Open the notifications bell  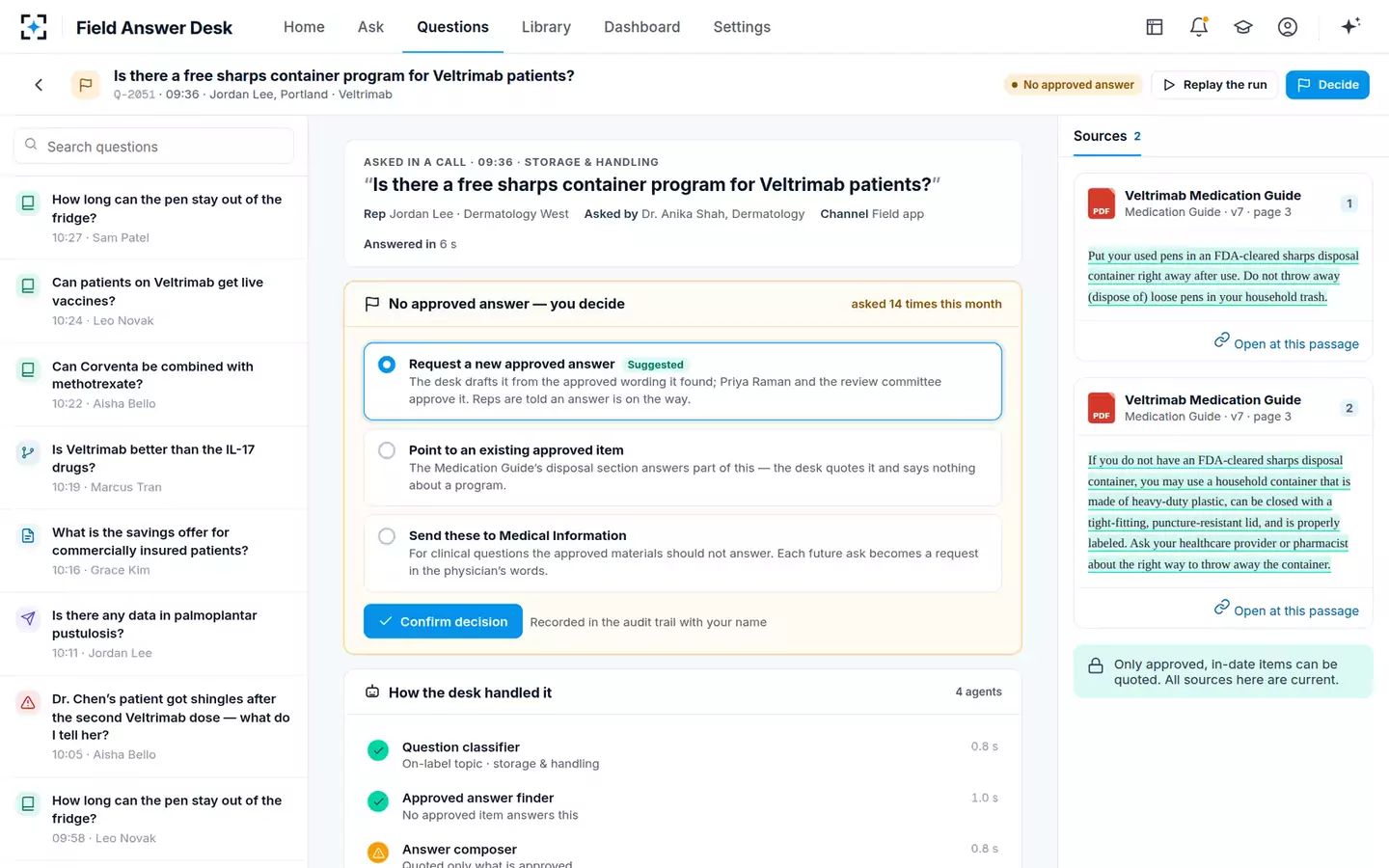1199,27
